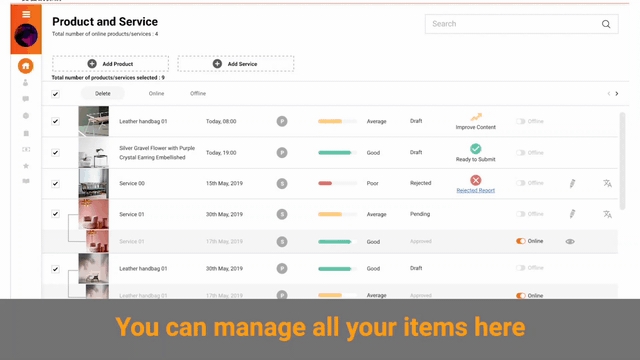This screenshot has width=640, height=360.
Task: Click the Average quality bar for Leather handbag 01
Action: pyautogui.click(x=337, y=121)
